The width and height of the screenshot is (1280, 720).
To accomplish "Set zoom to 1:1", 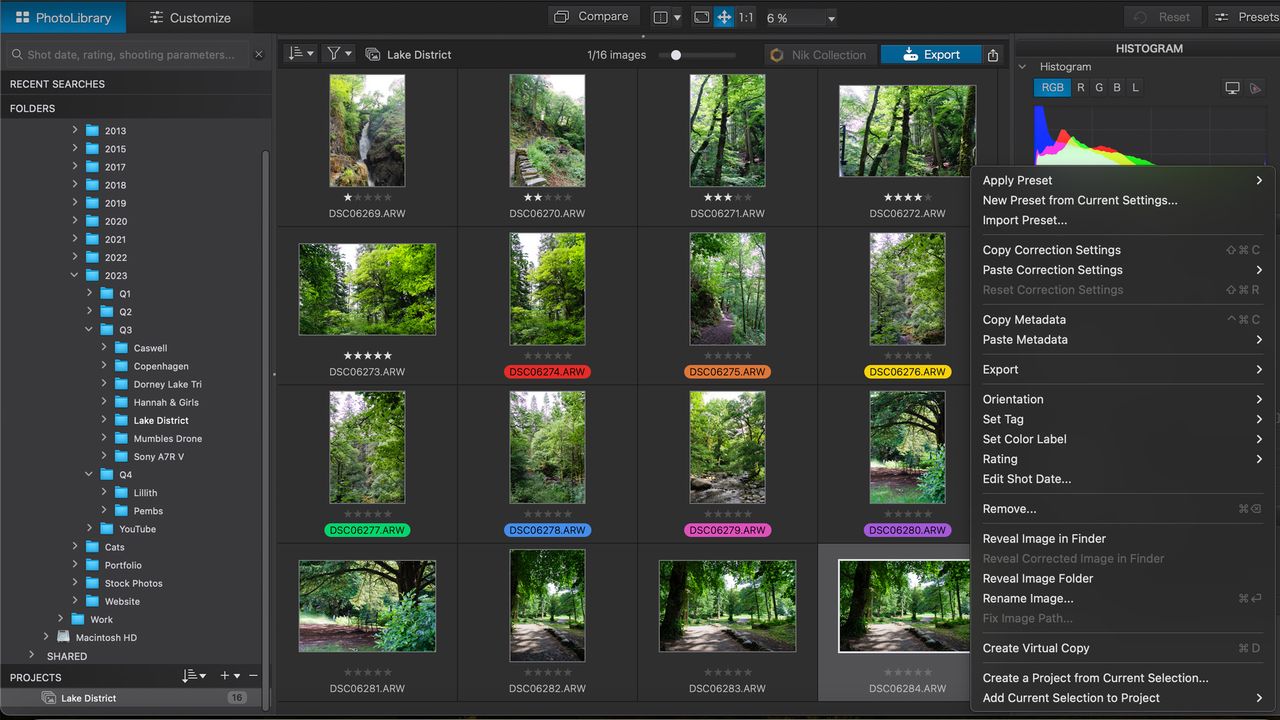I will [746, 18].
